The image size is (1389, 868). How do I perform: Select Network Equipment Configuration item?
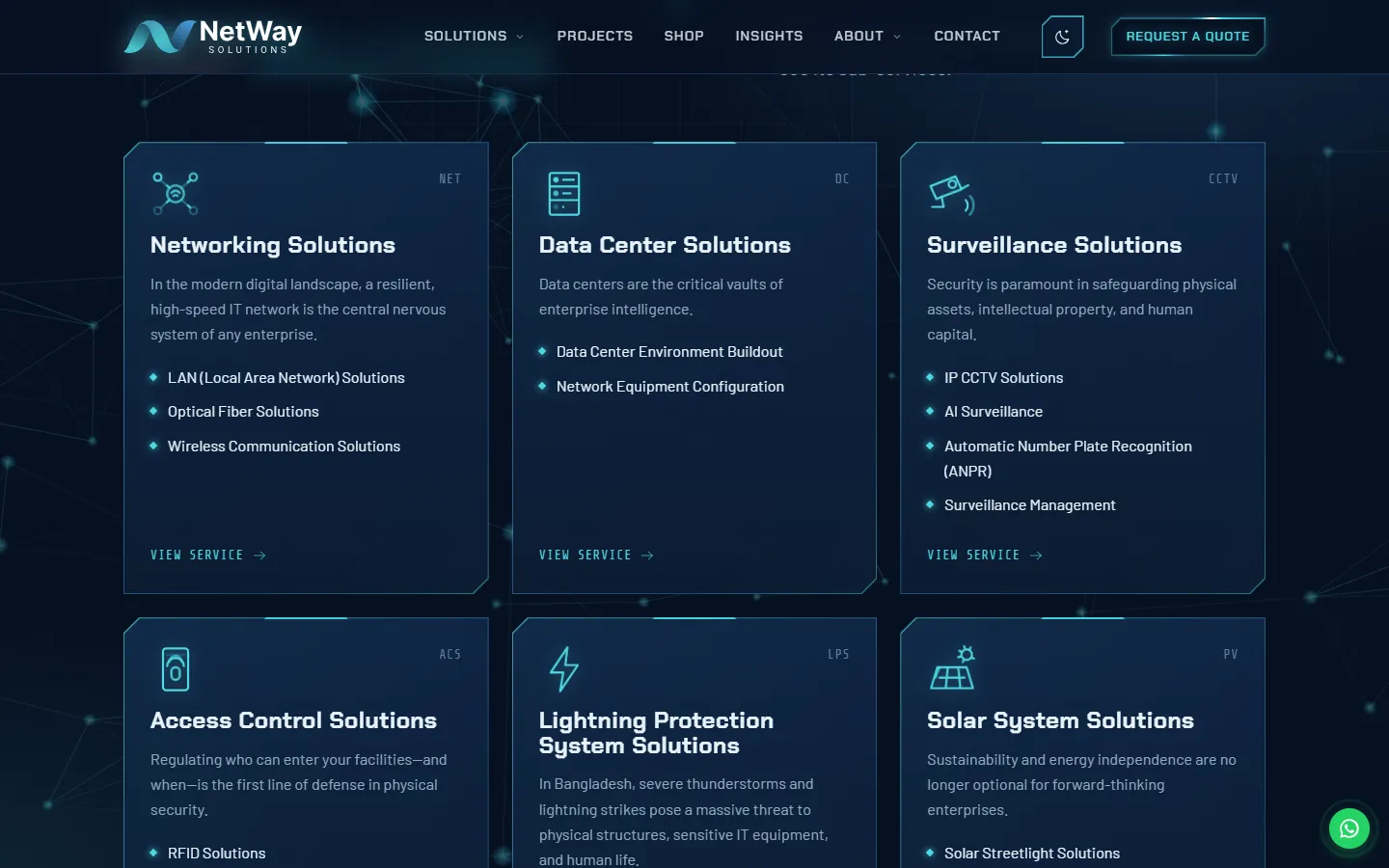click(670, 387)
